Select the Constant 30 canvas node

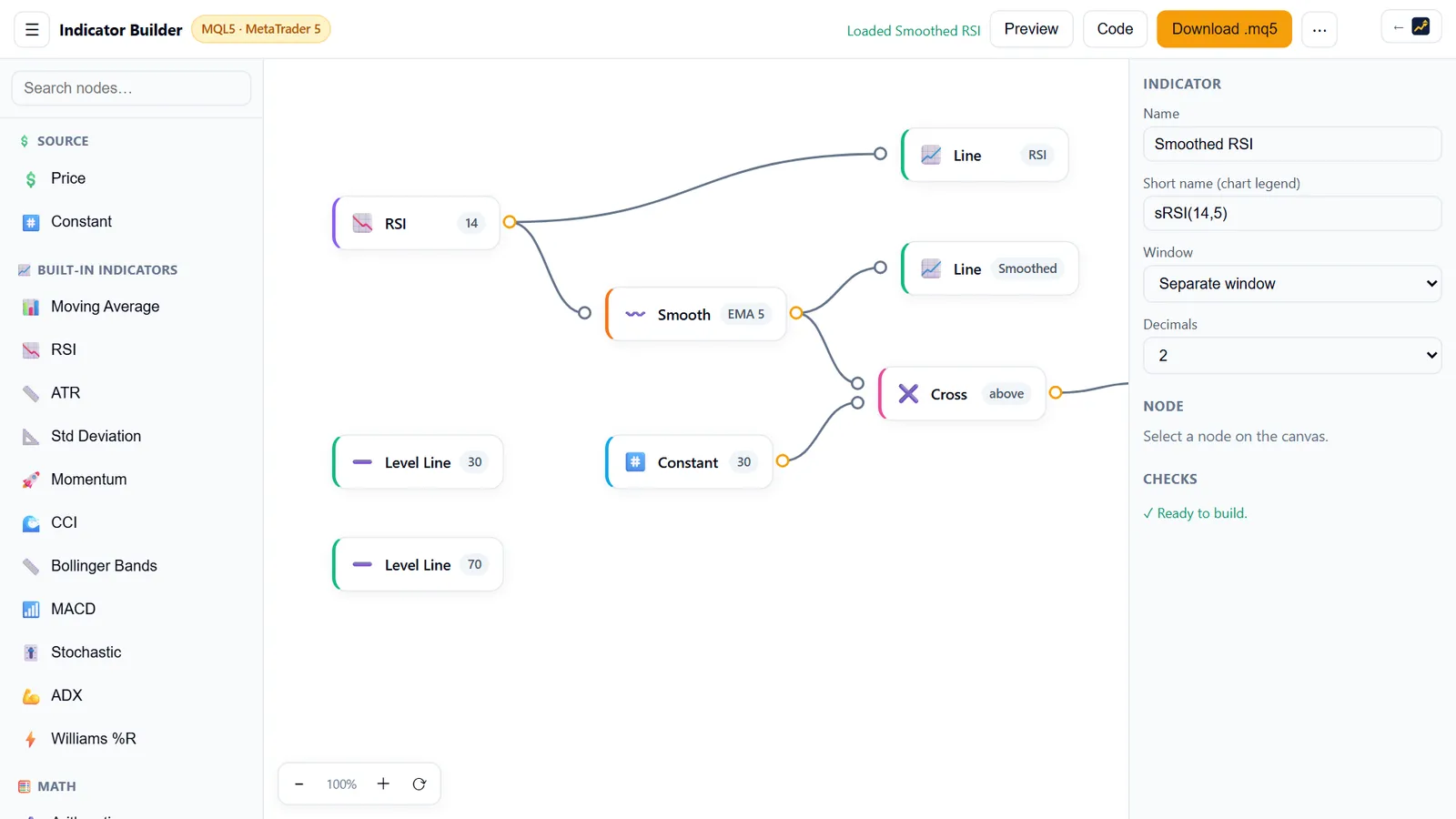[689, 462]
